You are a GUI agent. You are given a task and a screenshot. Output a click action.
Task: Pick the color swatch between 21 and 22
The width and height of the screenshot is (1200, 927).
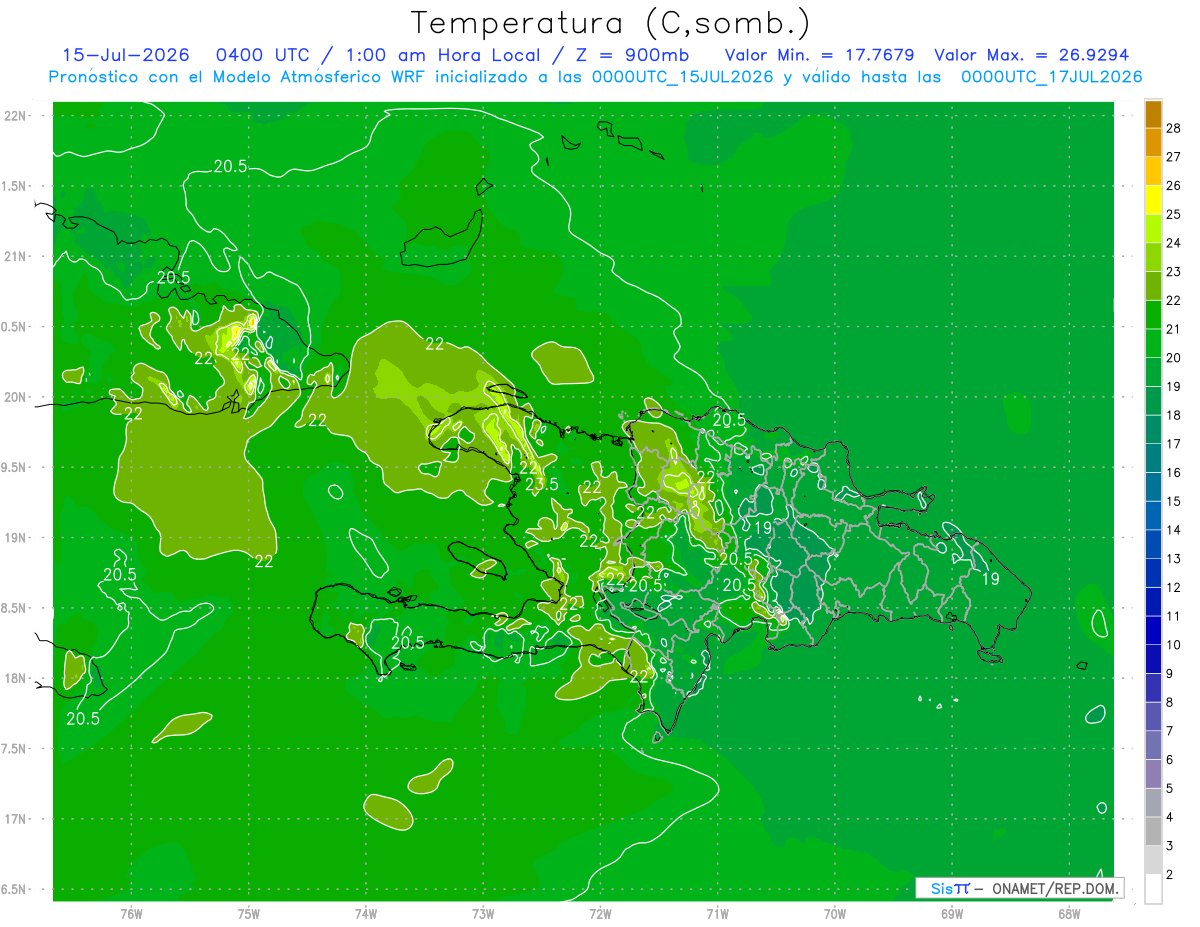point(1153,315)
